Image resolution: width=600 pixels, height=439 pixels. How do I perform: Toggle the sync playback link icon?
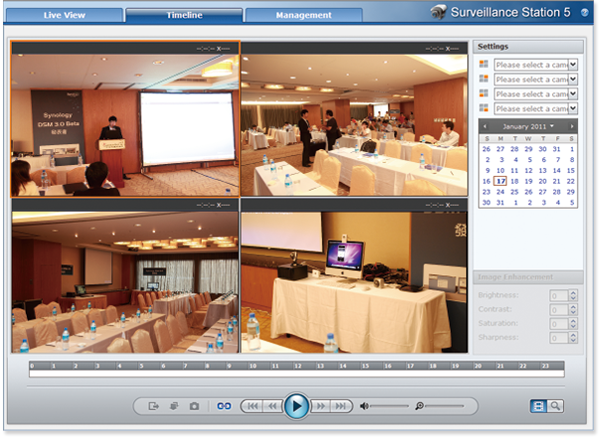(x=225, y=406)
